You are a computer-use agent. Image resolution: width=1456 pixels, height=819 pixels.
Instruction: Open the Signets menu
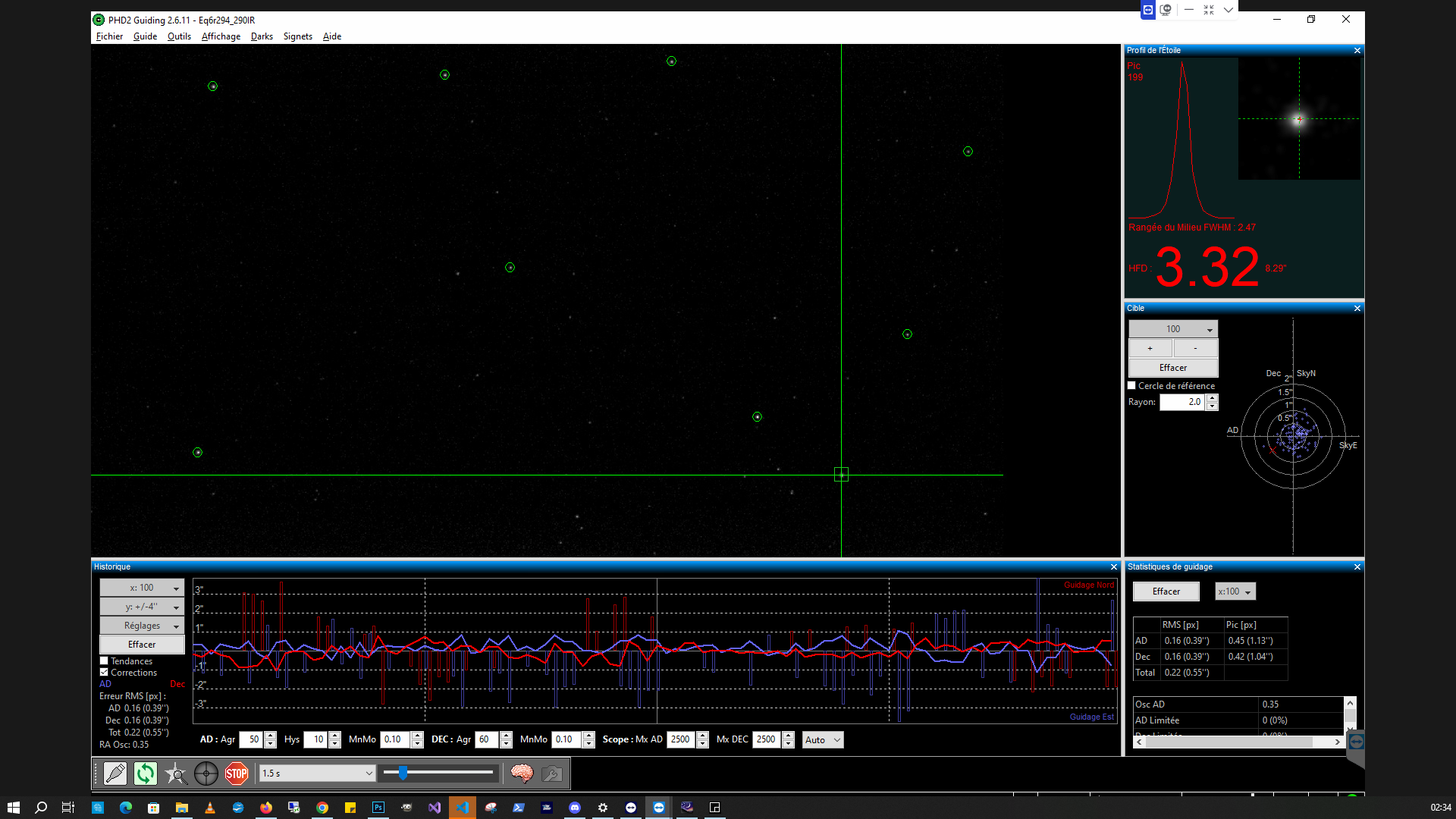(298, 36)
